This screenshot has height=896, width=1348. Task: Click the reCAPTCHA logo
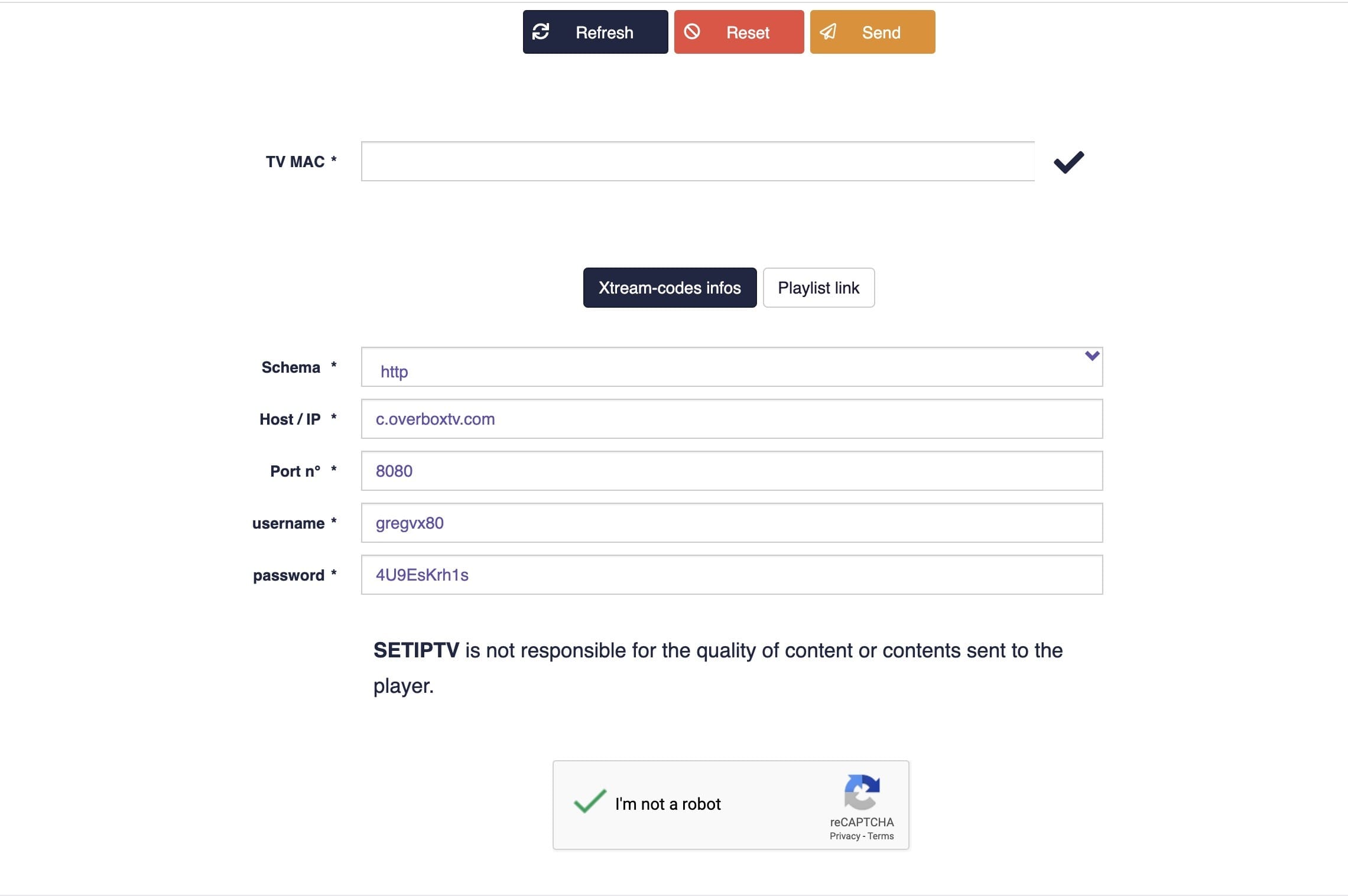pyautogui.click(x=862, y=792)
